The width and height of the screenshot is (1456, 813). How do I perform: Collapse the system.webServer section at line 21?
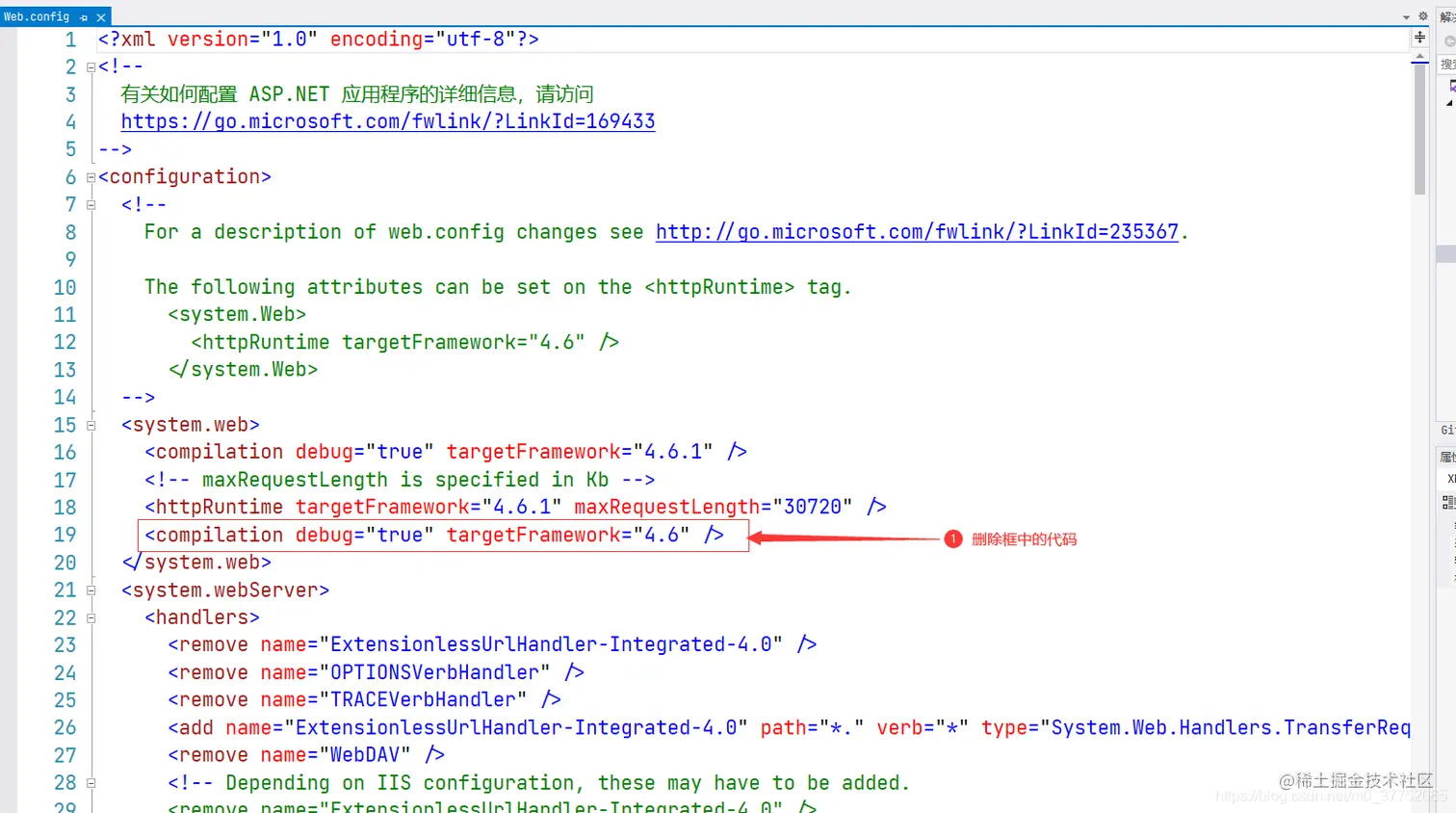point(91,590)
